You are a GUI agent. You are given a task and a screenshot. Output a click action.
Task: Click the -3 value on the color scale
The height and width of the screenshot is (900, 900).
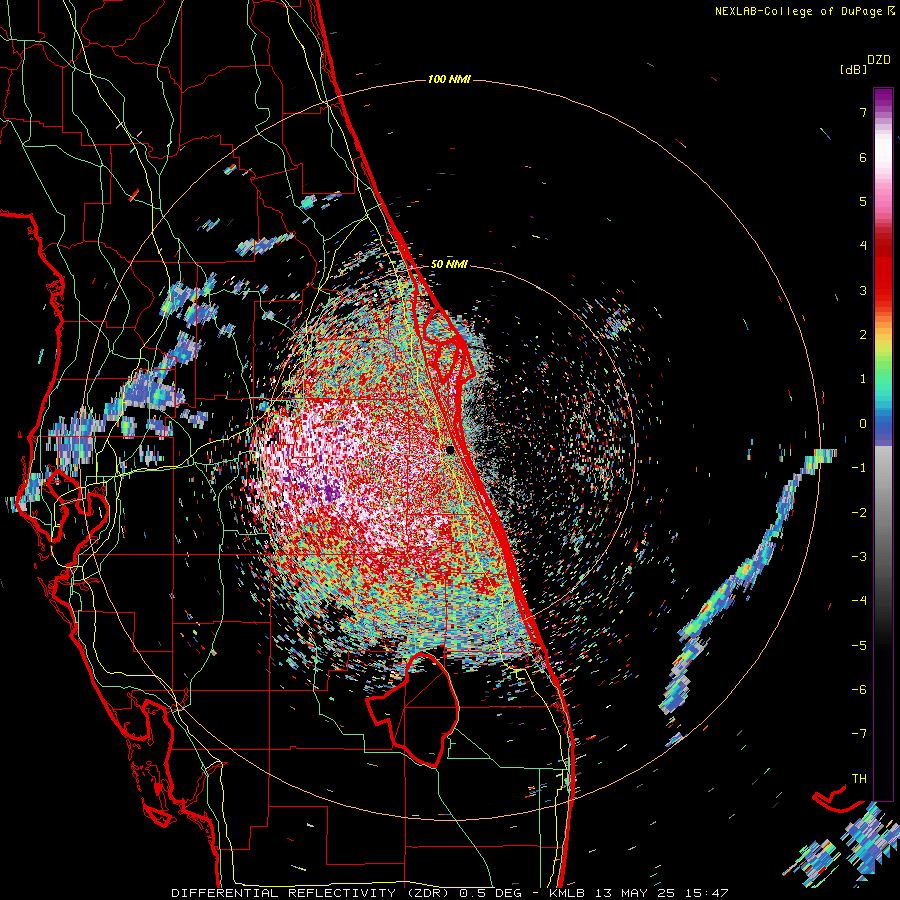(859, 557)
